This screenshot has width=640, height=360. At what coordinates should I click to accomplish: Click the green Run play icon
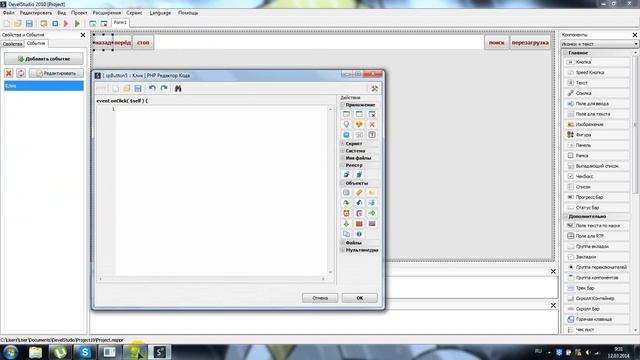coord(77,24)
